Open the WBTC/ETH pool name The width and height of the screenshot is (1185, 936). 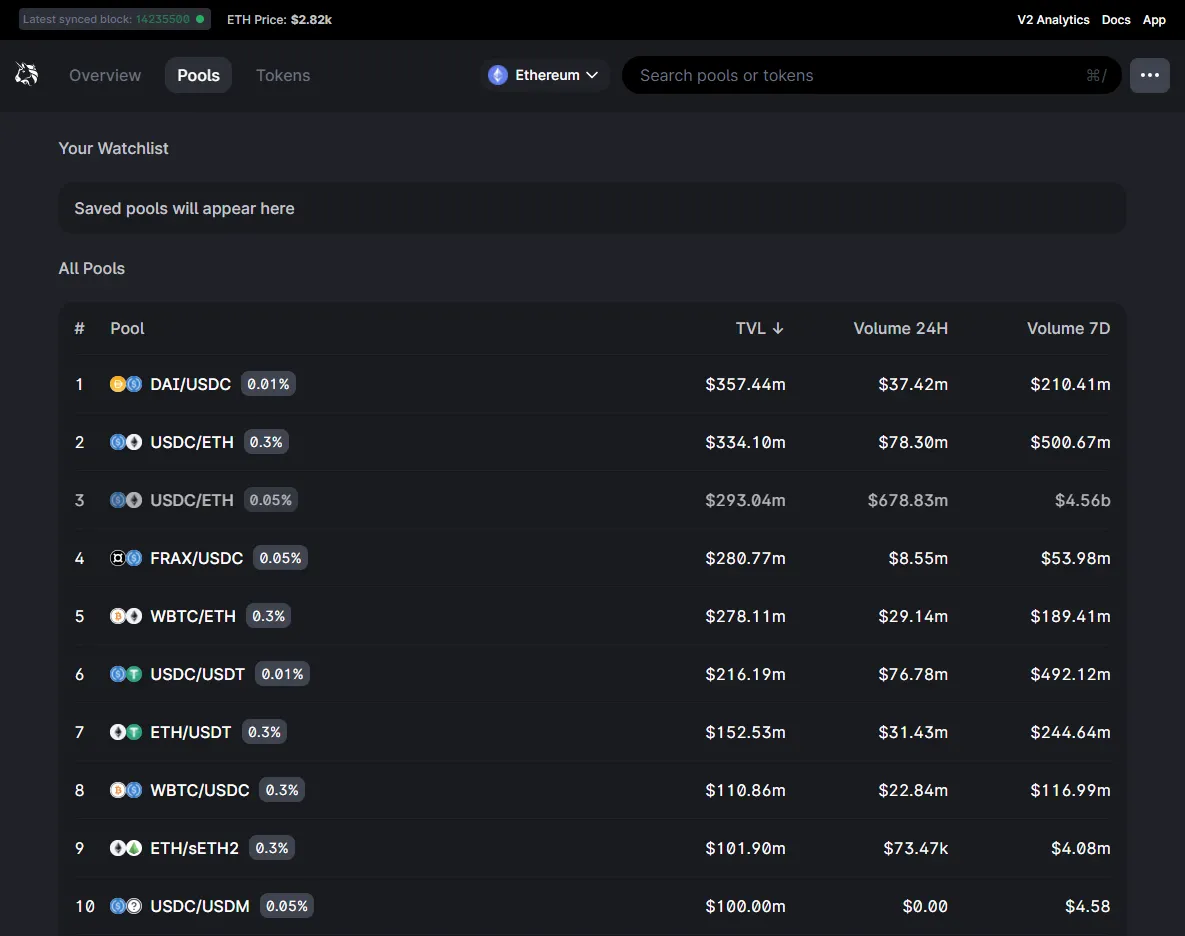tap(193, 616)
